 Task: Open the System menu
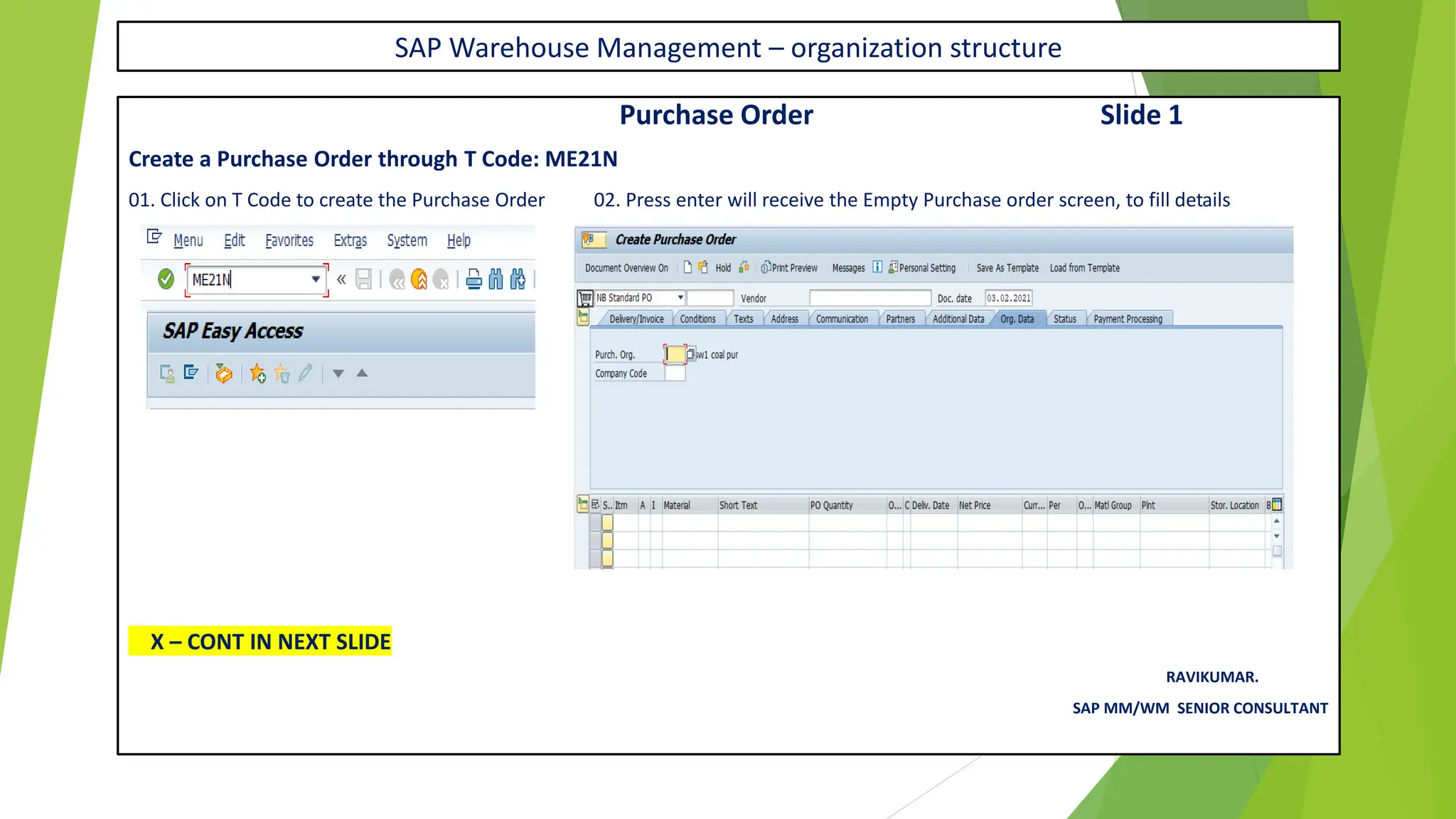coord(407,240)
